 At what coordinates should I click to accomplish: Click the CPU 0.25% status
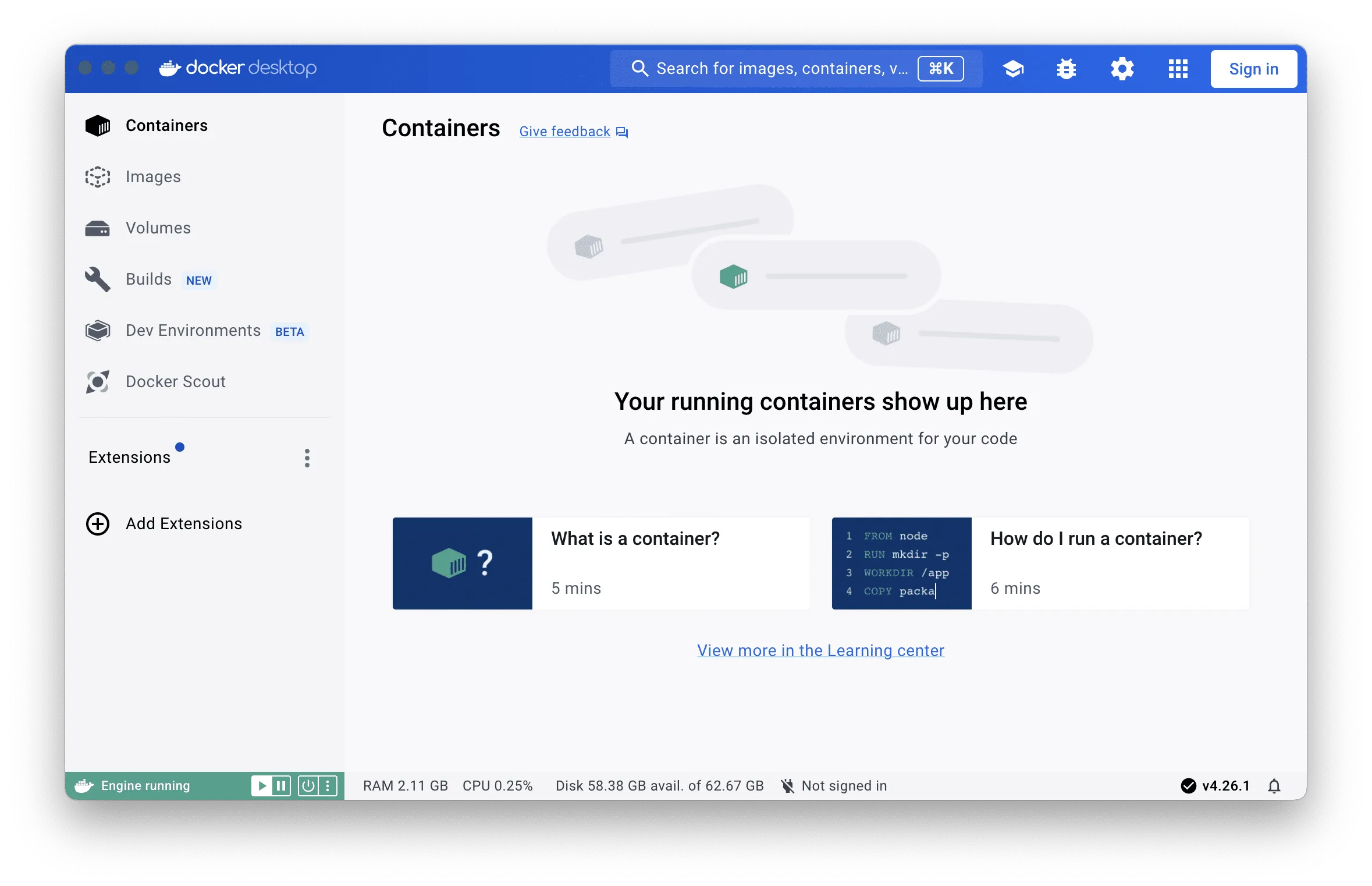pos(497,786)
